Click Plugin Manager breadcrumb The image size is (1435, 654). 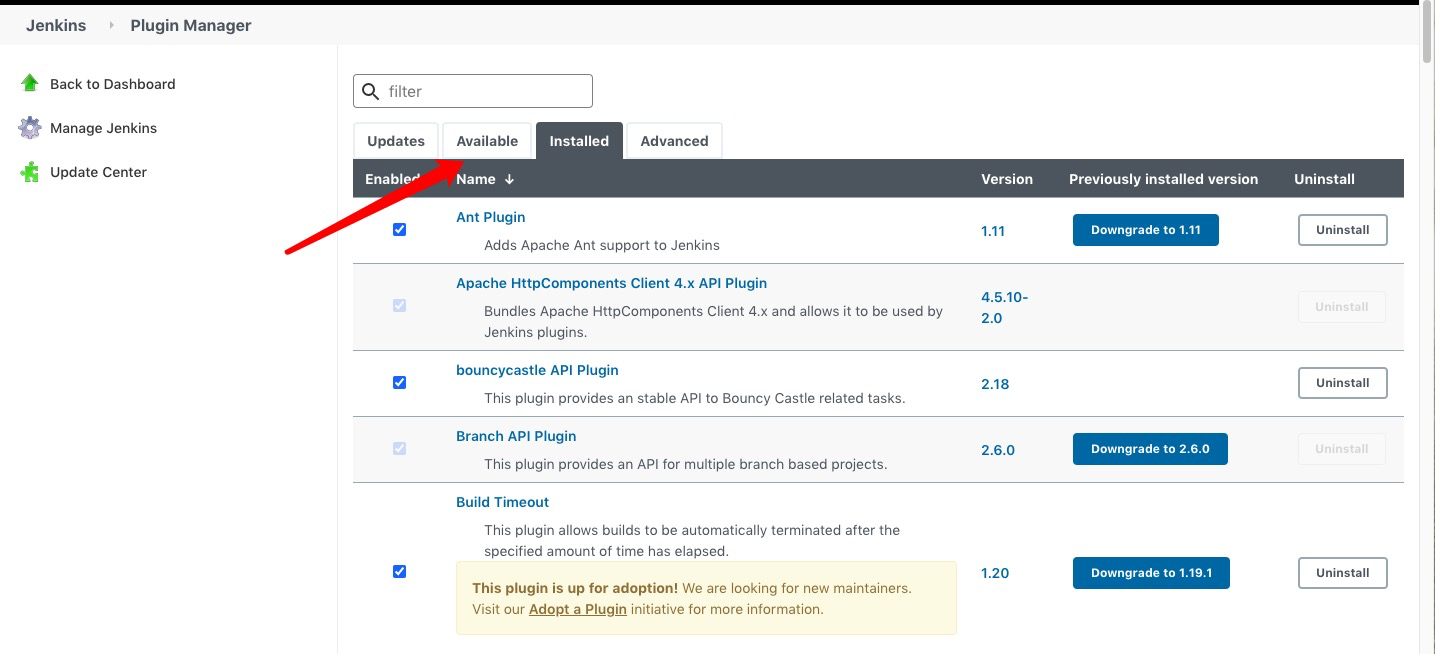point(191,25)
